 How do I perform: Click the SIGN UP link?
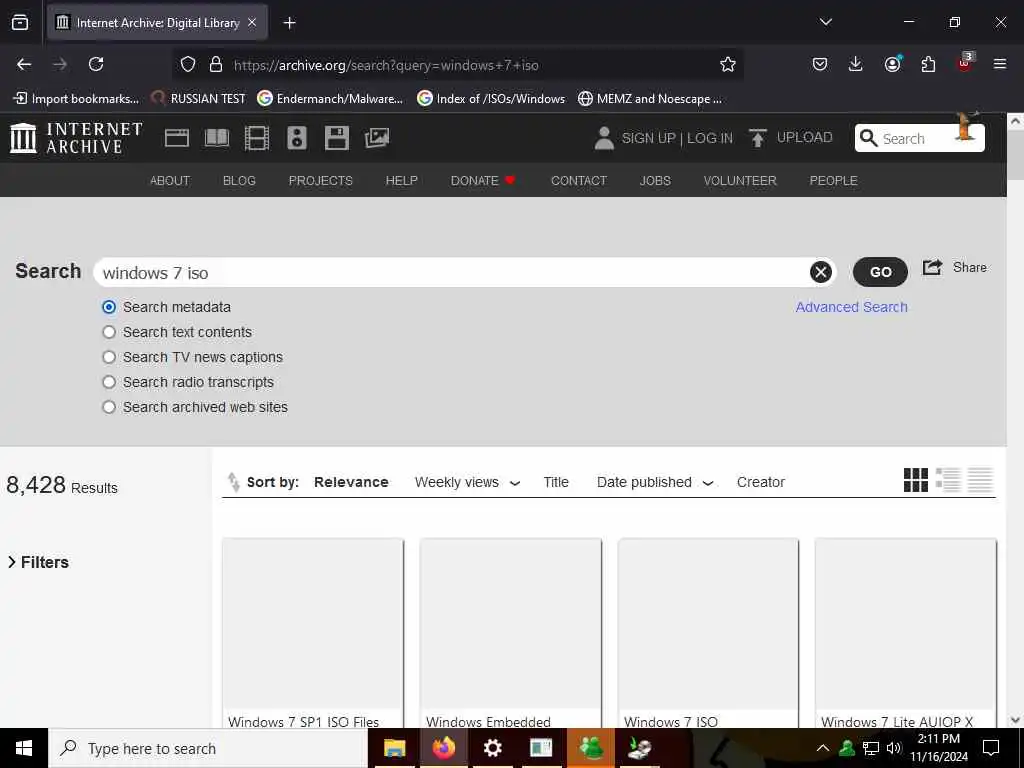click(648, 138)
